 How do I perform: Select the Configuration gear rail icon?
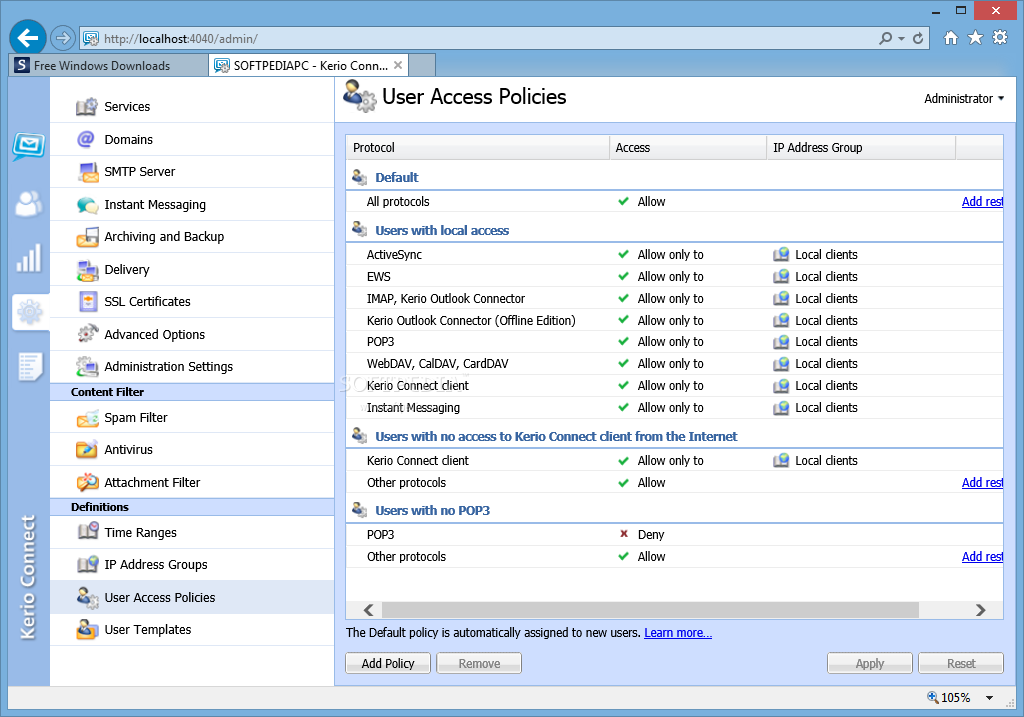[x=29, y=312]
